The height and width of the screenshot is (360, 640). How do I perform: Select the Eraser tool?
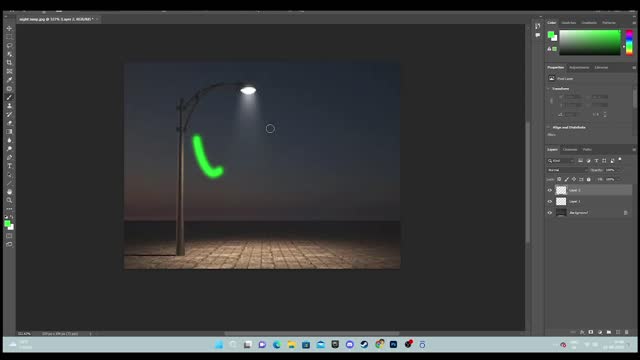[9, 123]
